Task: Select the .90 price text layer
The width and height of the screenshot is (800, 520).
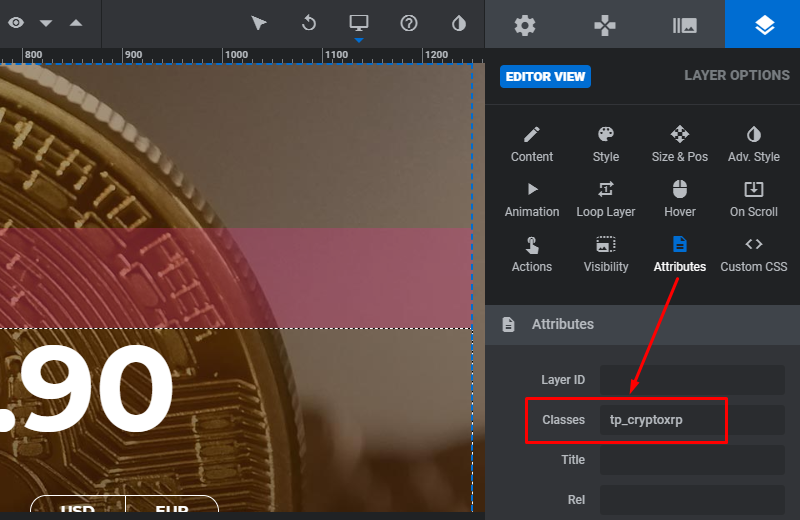Action: (x=86, y=390)
